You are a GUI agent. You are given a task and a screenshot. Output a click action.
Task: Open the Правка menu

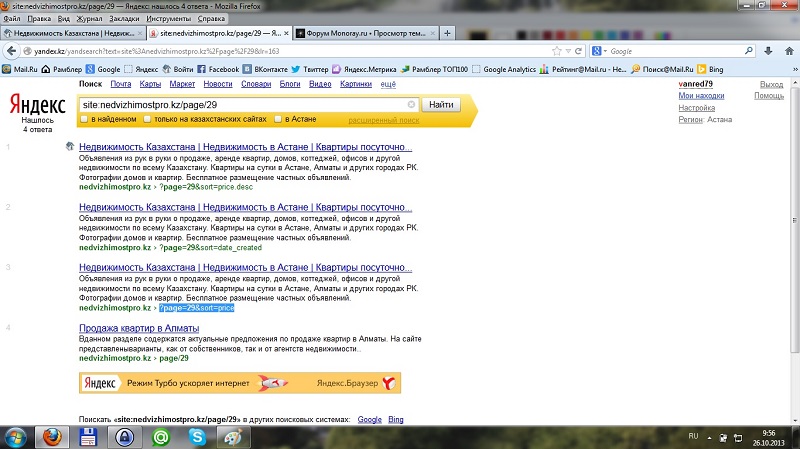[x=39, y=19]
